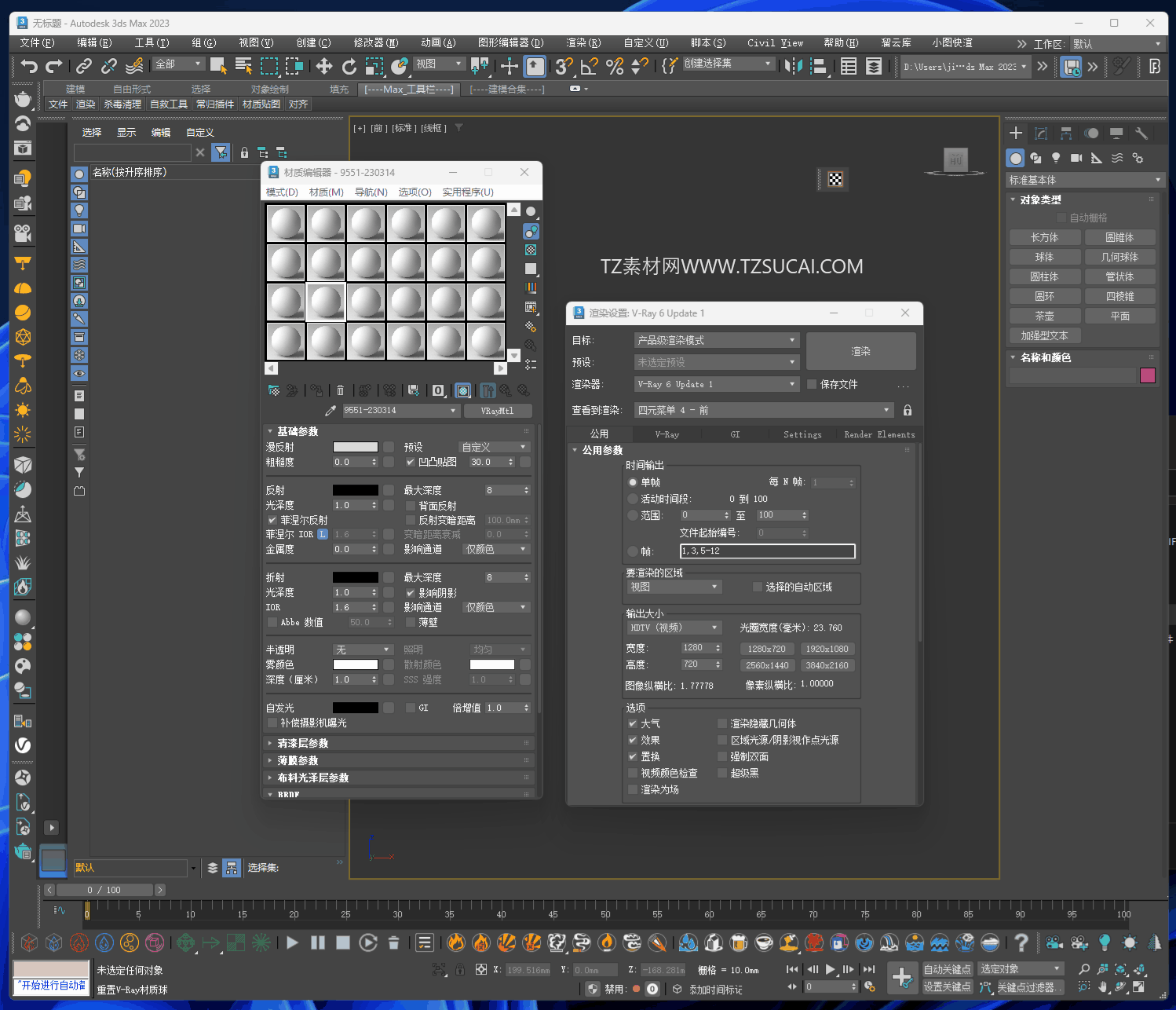Click the 渲染 render button

point(860,351)
